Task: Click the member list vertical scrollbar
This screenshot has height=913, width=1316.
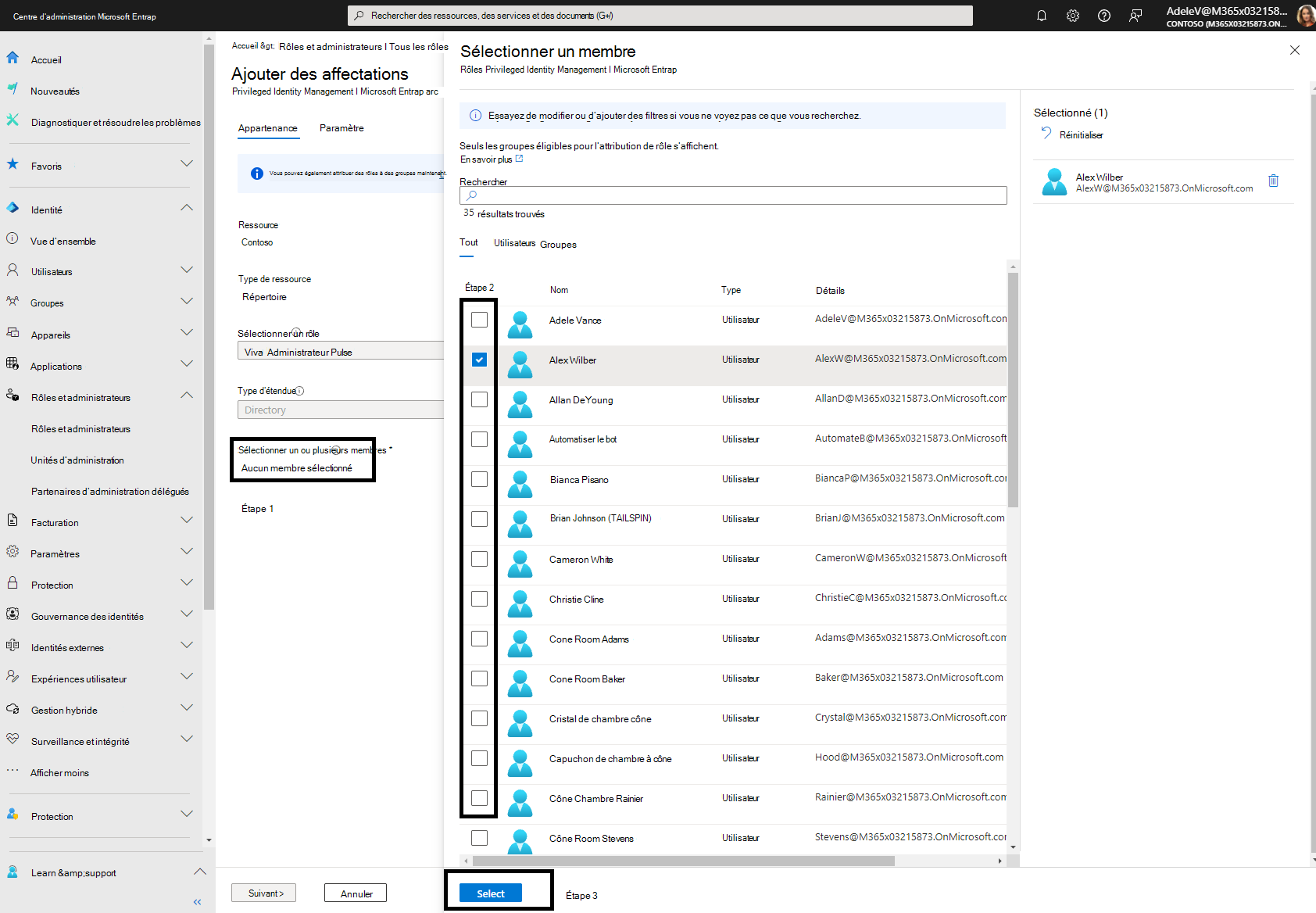Action: (1013, 390)
